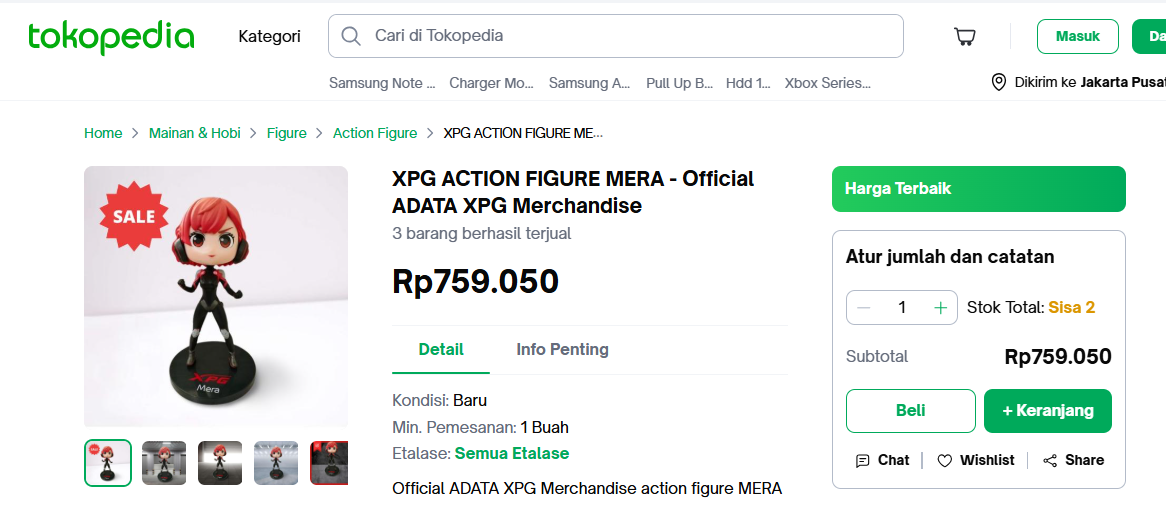Click the Tokopedia logo
This screenshot has width=1166, height=516.
coord(111,37)
